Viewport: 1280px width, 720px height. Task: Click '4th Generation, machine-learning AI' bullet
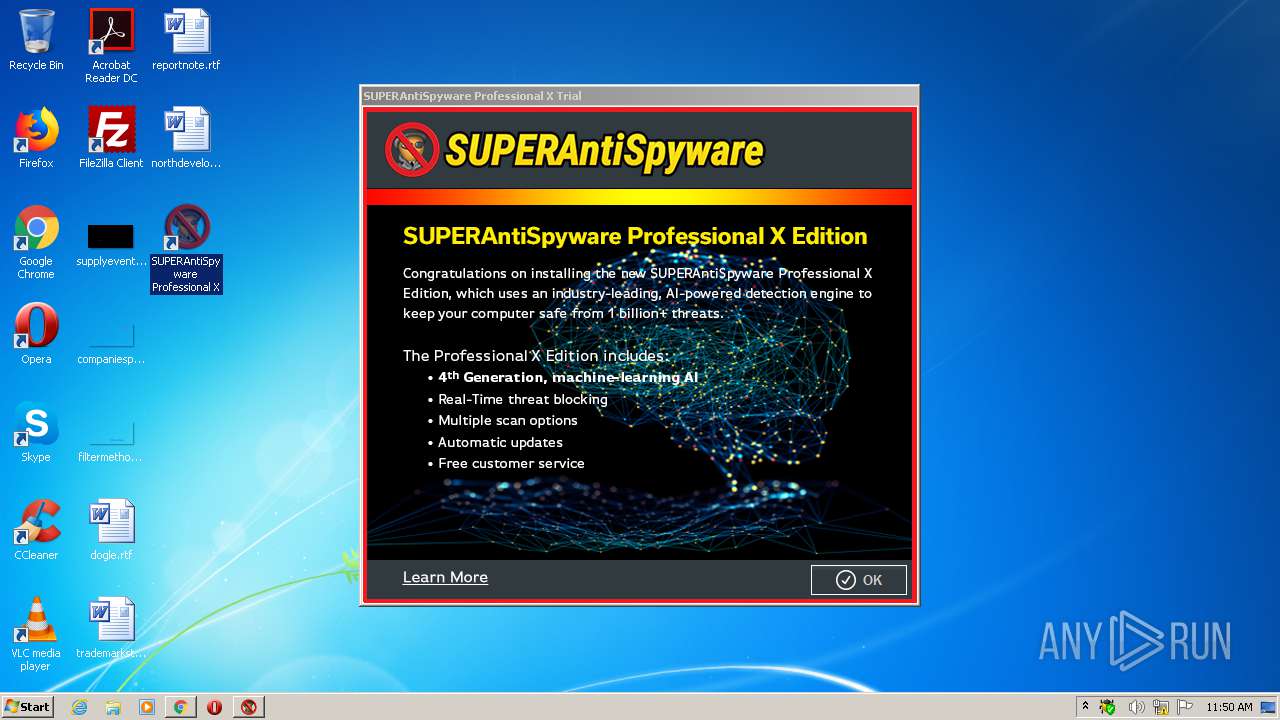click(568, 377)
